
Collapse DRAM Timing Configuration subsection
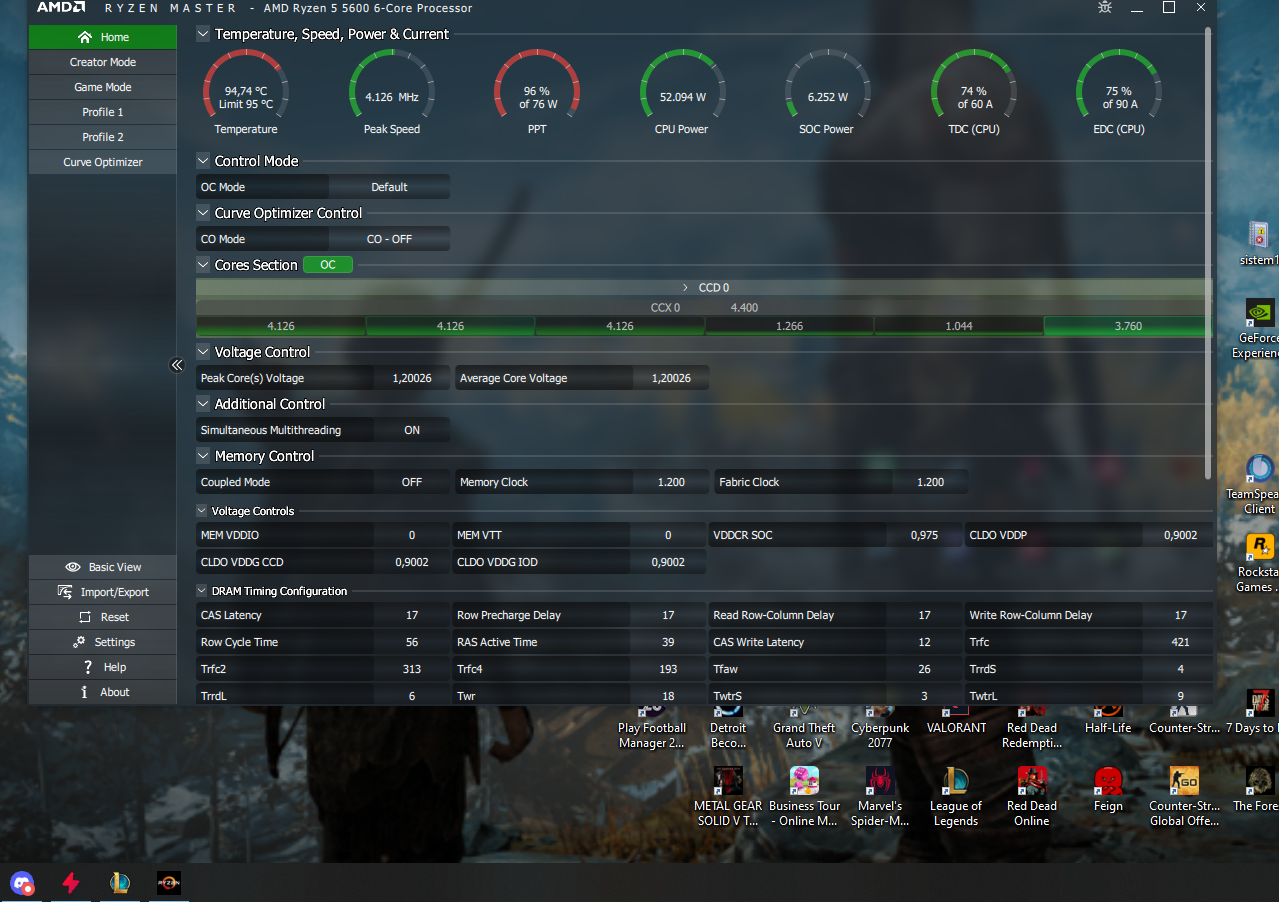[203, 591]
